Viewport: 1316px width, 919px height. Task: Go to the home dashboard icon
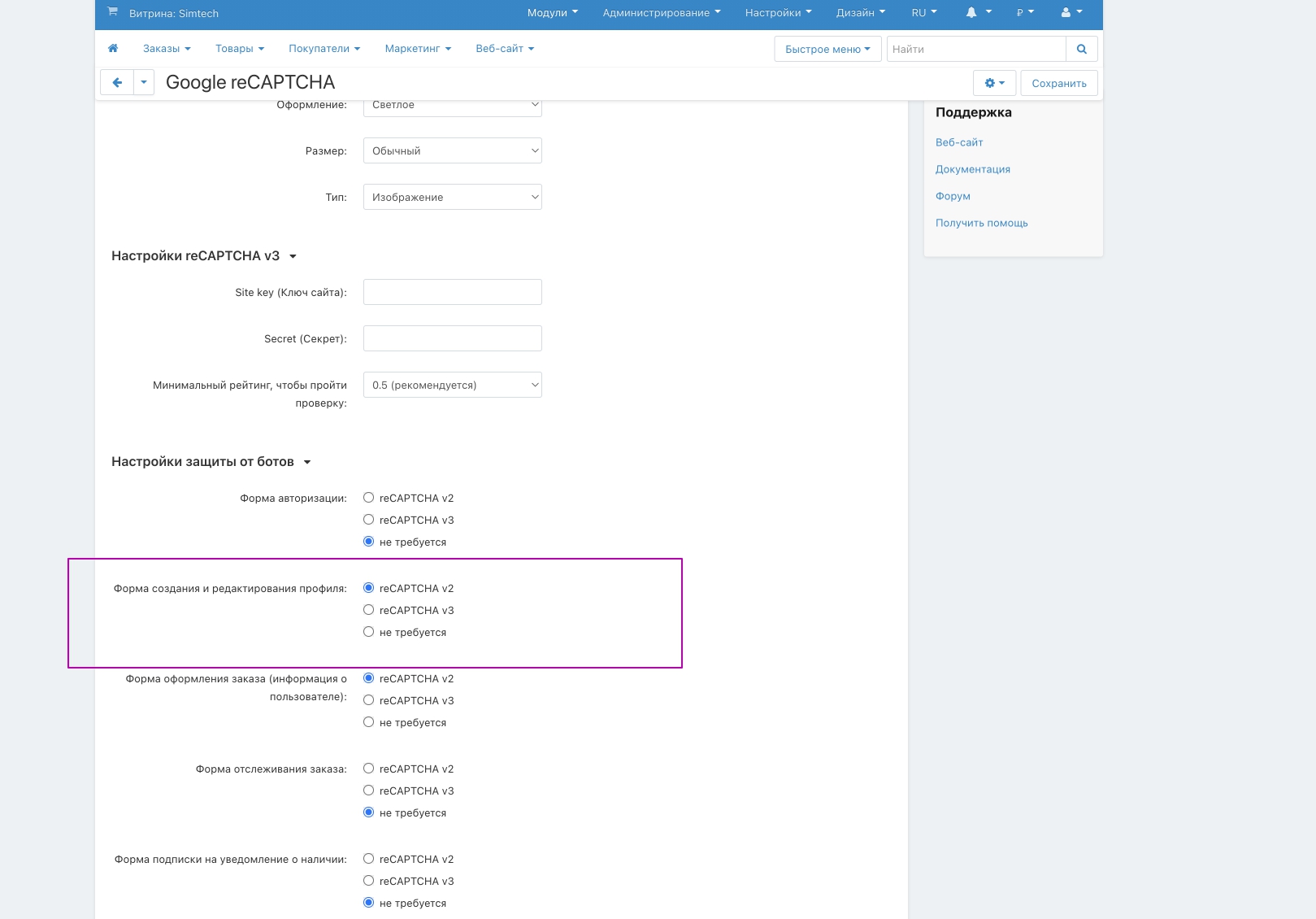coord(113,48)
